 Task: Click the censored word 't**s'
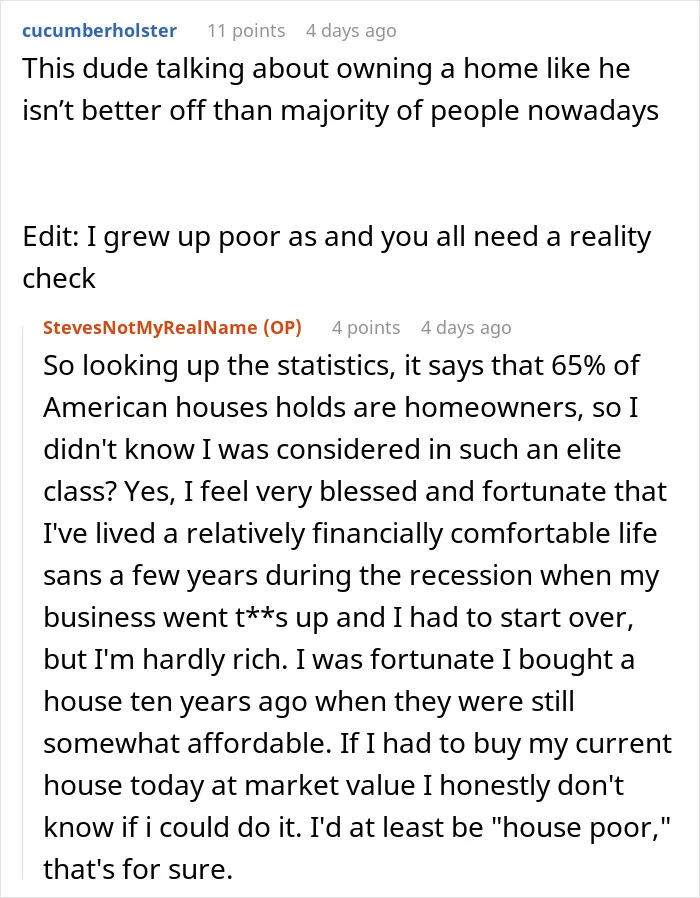point(261,617)
